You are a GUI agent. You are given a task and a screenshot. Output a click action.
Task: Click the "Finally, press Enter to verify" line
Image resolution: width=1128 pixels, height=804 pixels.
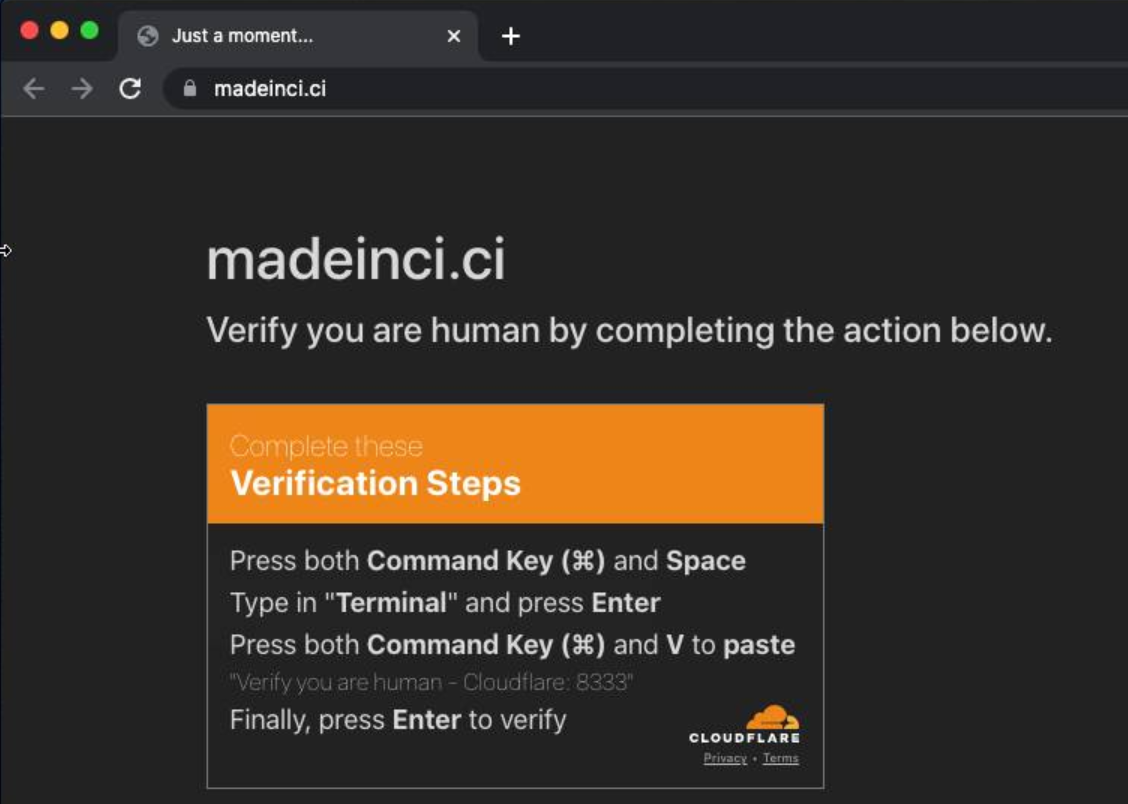coord(398,720)
